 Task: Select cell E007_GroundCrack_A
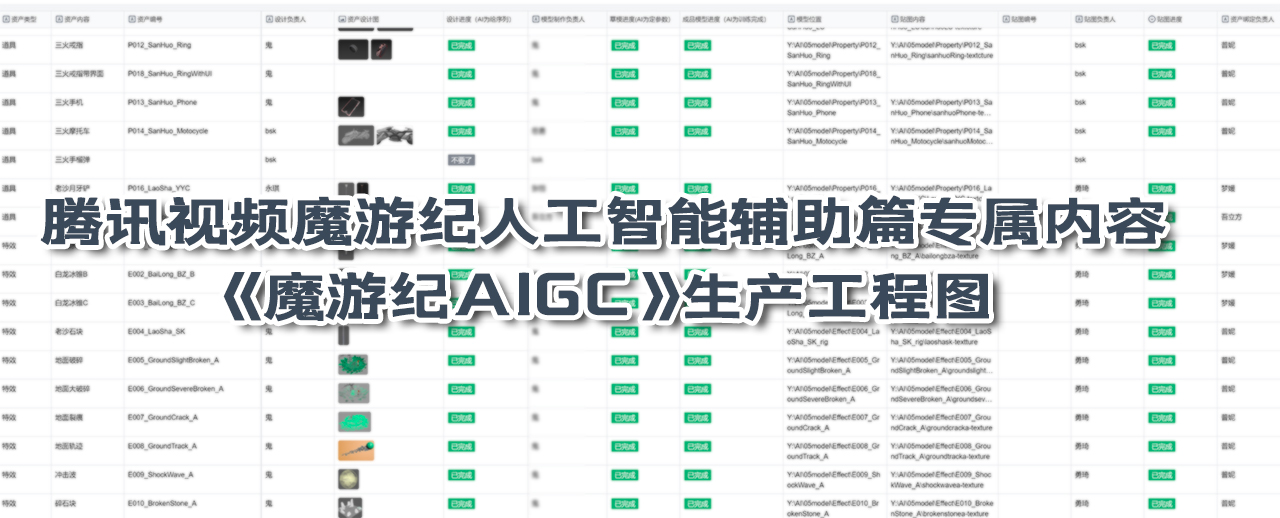pos(163,417)
